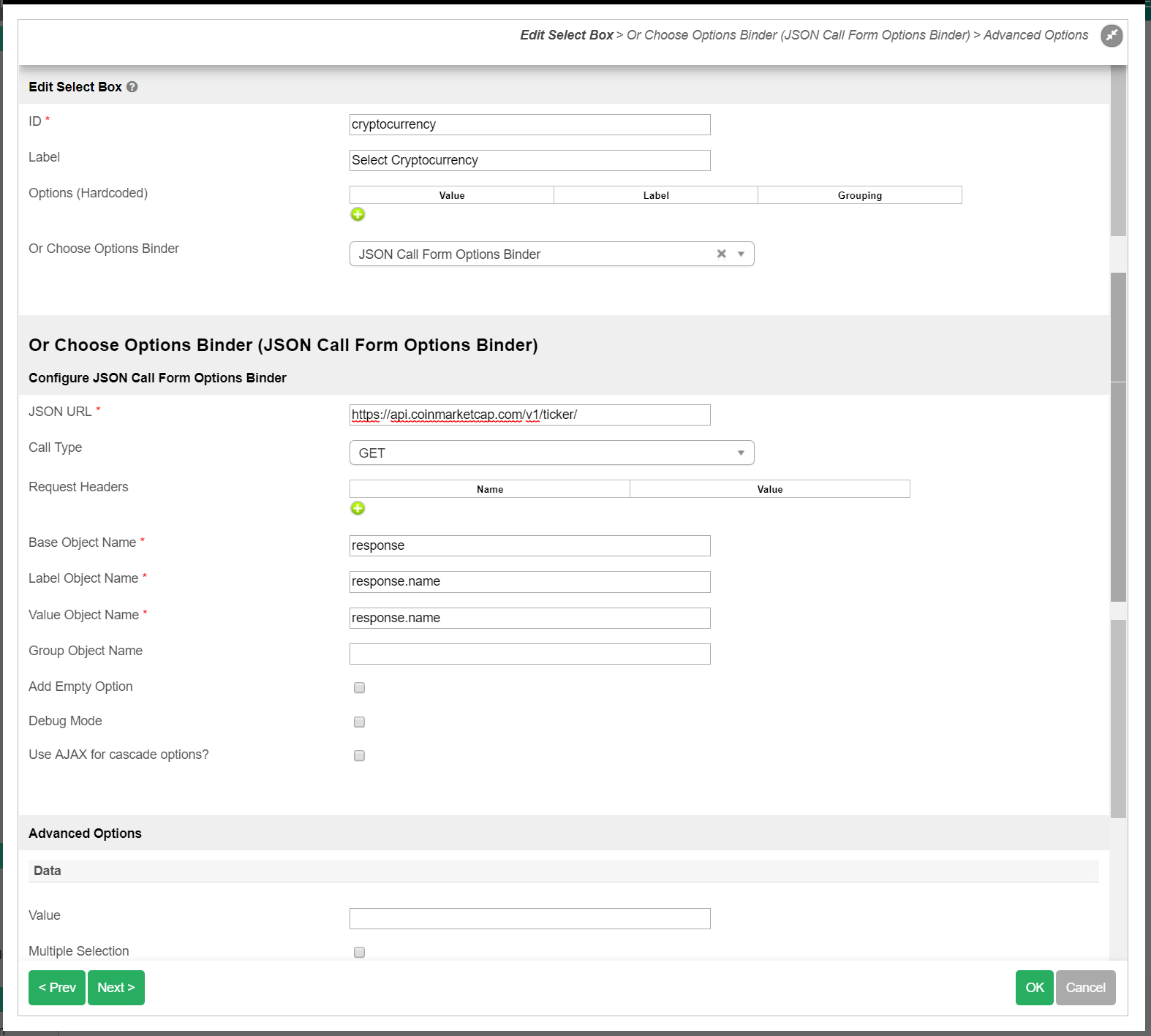Toggle Use AJAX for cascade options checkbox
Screen dimensions: 1151x1036
point(359,755)
